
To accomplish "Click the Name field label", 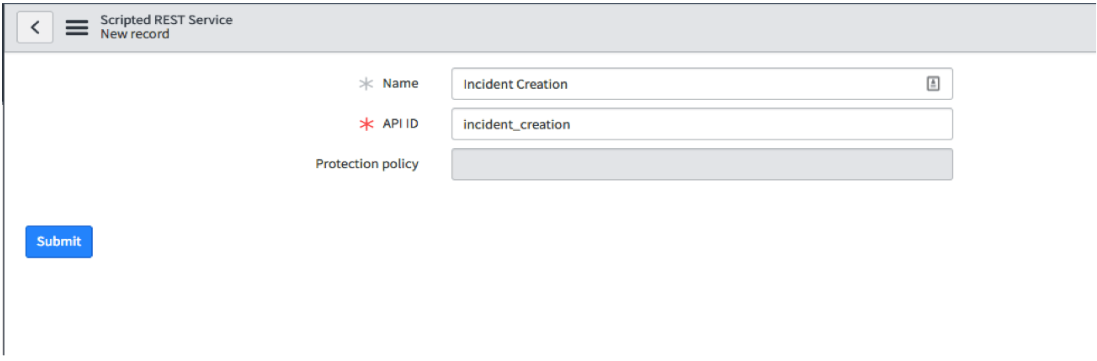I will point(400,83).
